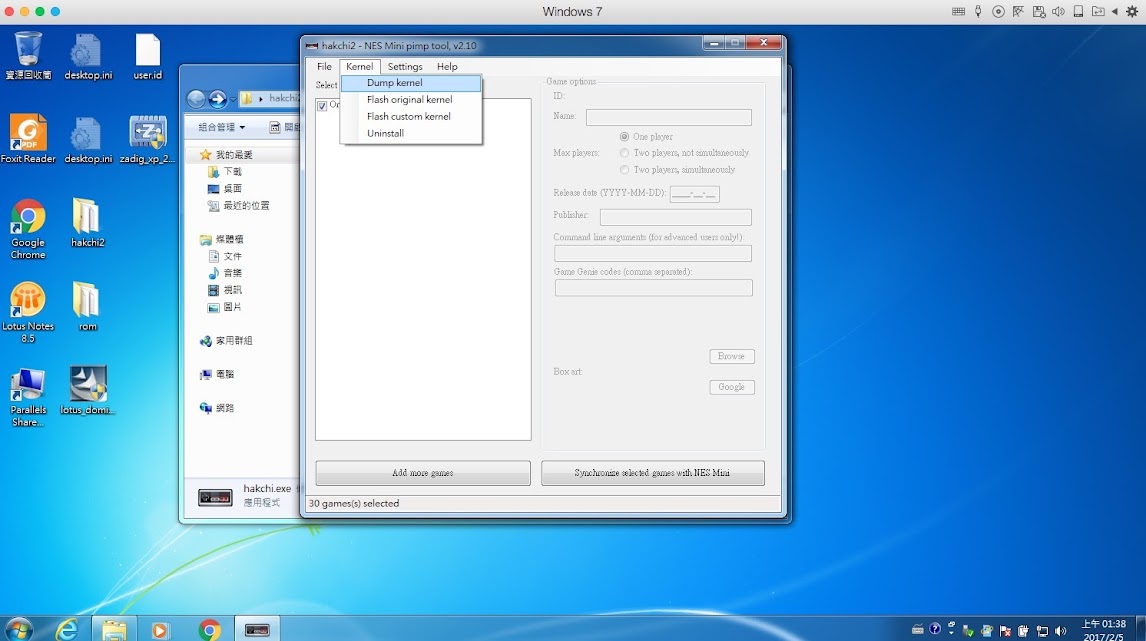Switch to Windows Explorer on the taskbar
Screen dimensions: 1146x641
114,629
